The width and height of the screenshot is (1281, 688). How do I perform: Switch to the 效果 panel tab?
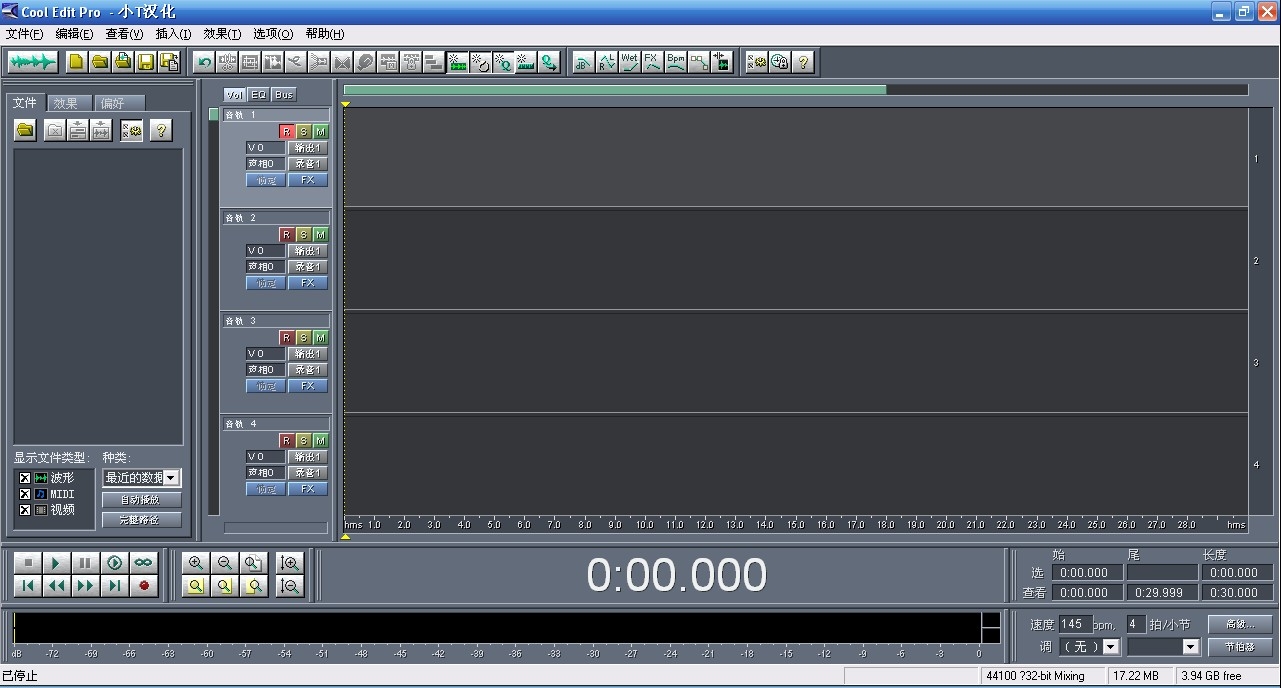[x=66, y=103]
